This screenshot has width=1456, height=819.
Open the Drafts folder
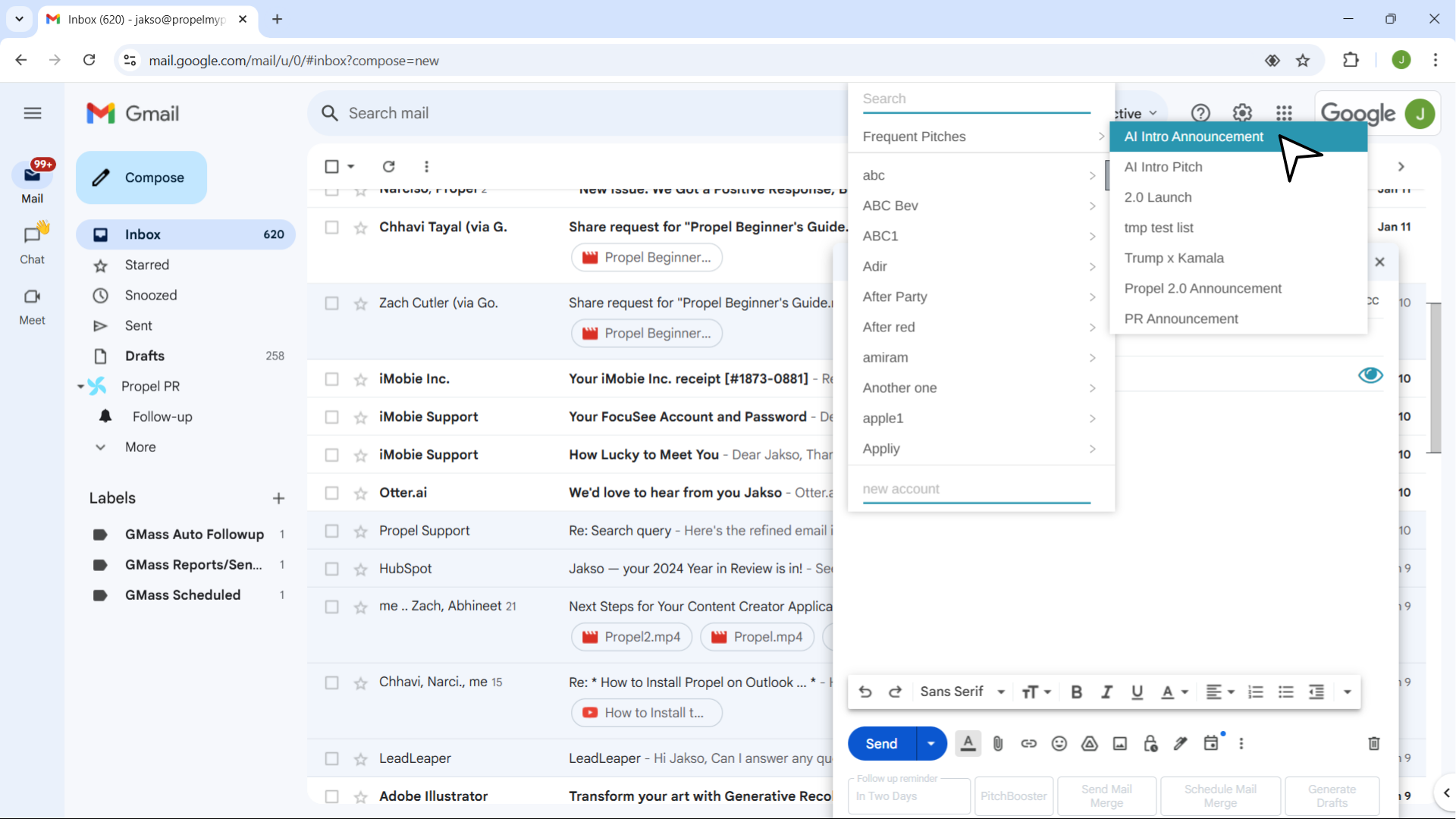click(x=186, y=356)
